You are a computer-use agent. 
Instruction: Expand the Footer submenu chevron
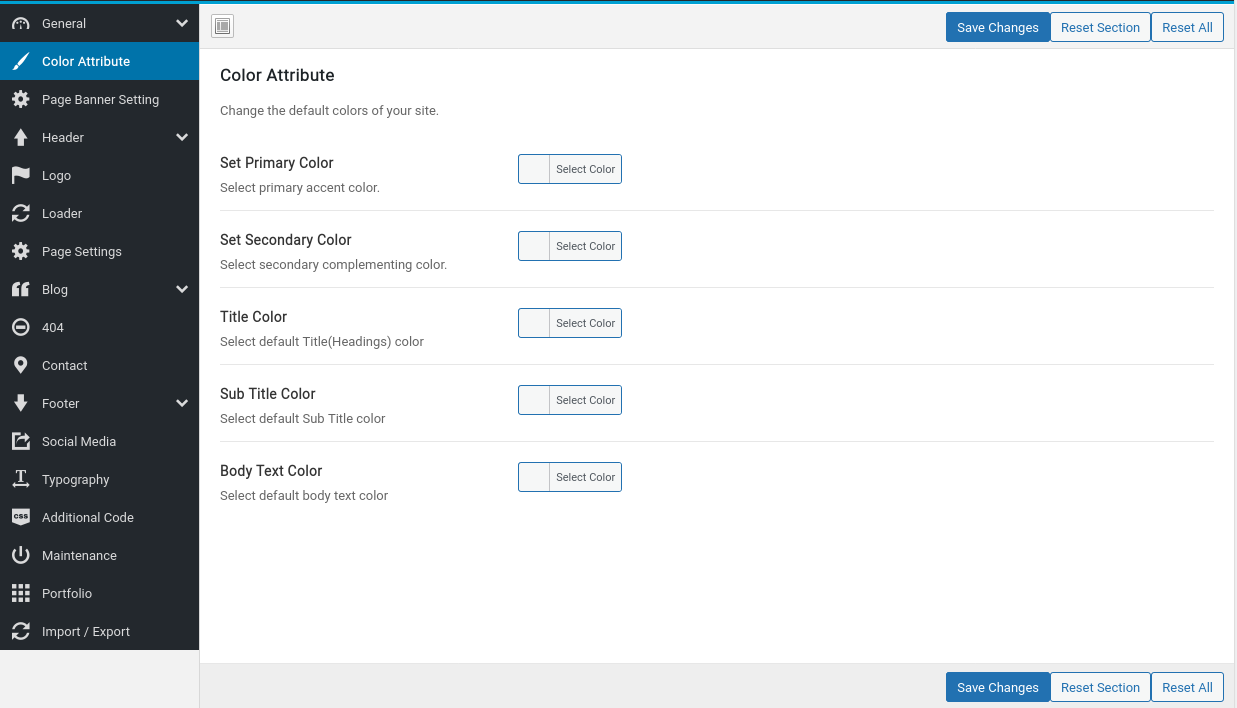click(181, 403)
